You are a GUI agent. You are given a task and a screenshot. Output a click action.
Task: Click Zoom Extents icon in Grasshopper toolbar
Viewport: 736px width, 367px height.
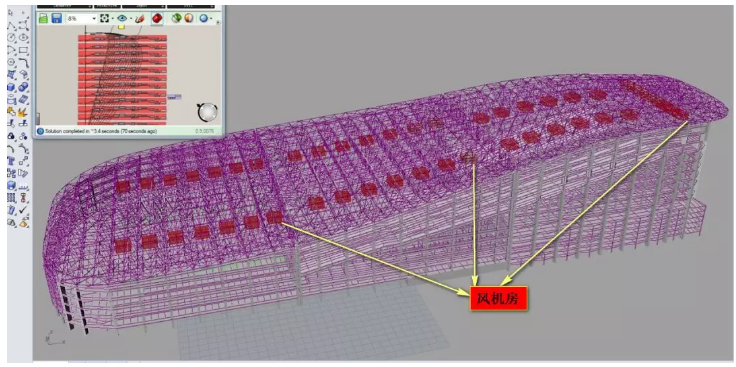pyautogui.click(x=104, y=18)
